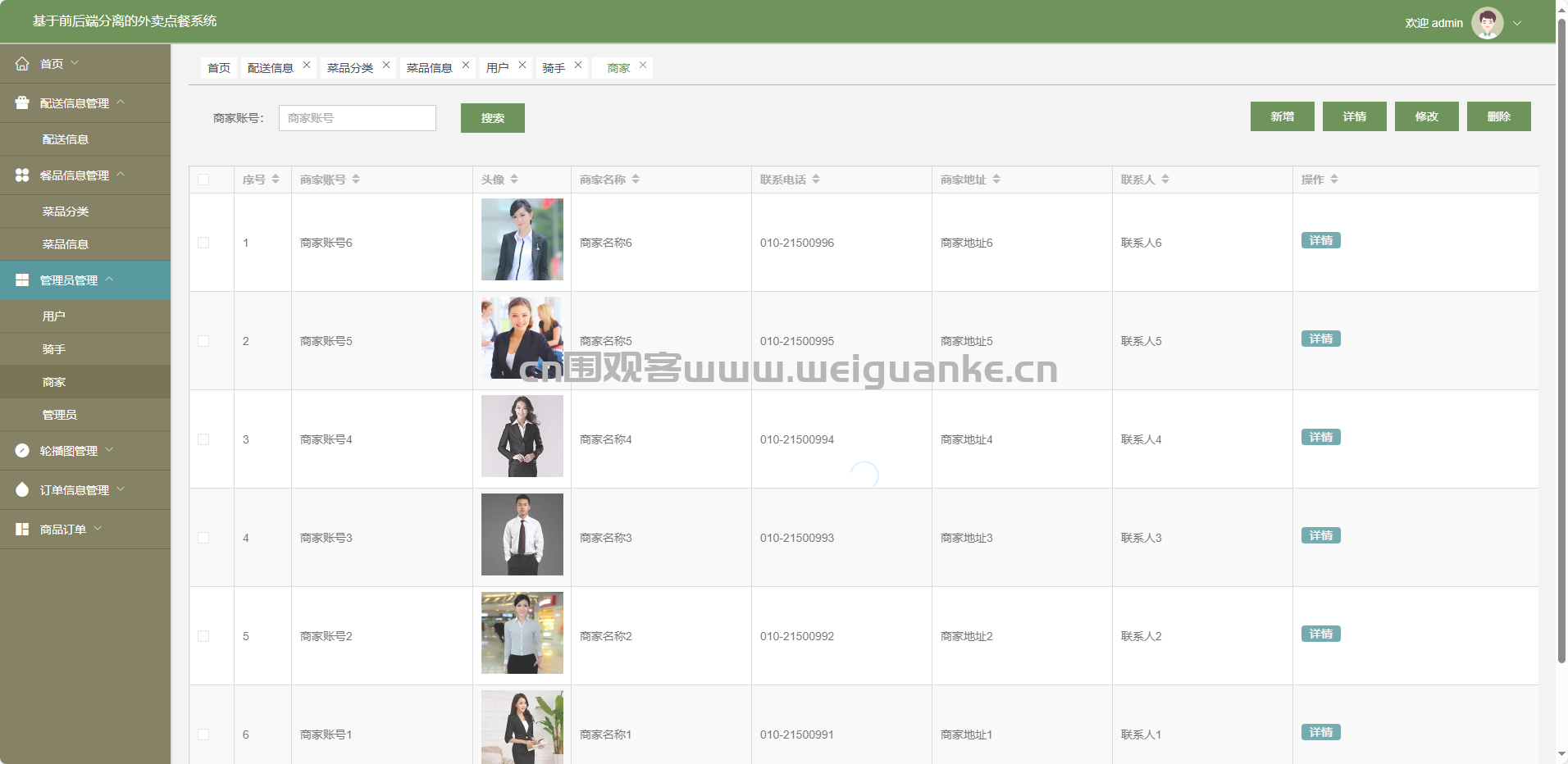Click the 新增 button

pos(1282,116)
